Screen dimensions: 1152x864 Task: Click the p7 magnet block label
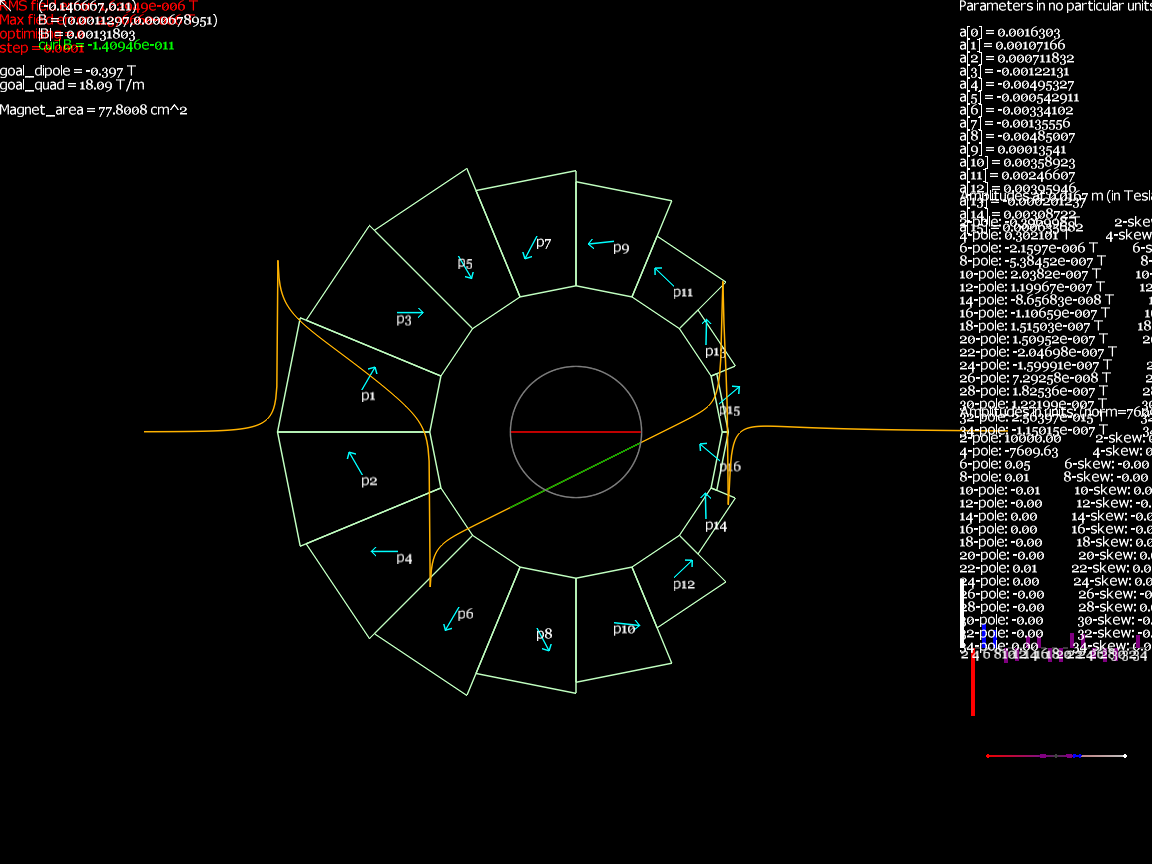point(543,242)
